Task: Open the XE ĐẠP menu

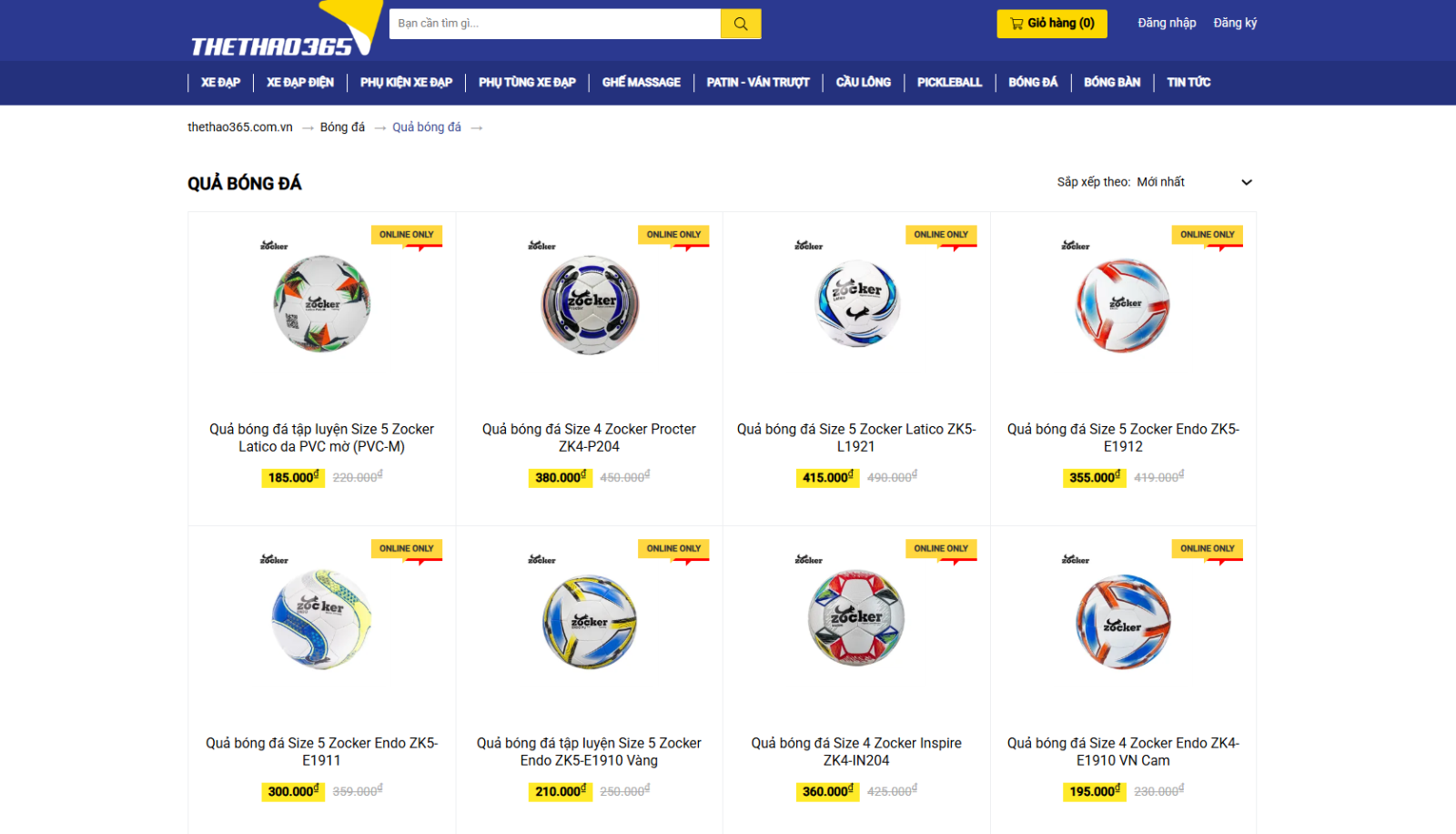Action: point(220,83)
